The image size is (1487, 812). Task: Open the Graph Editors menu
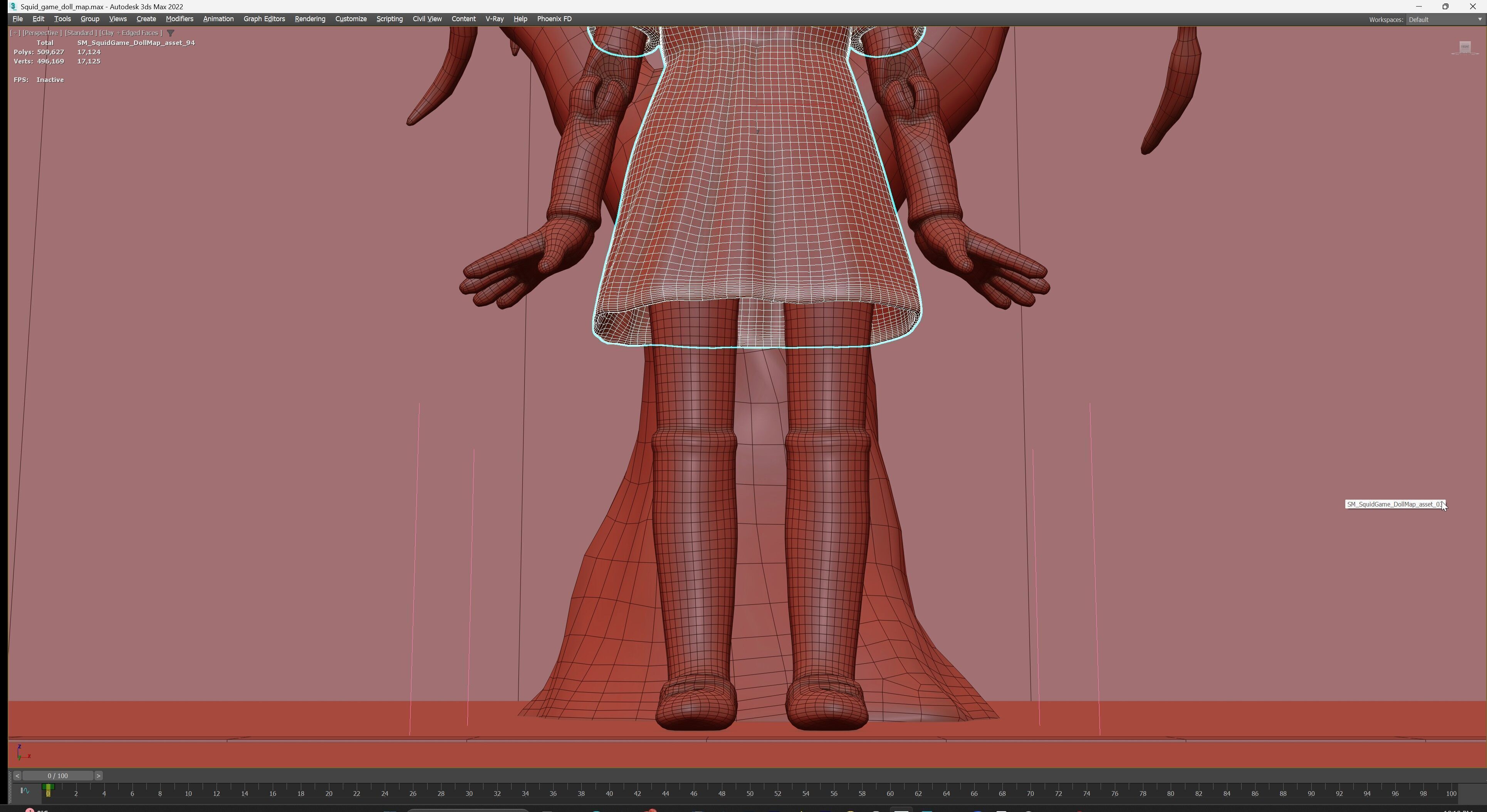pyautogui.click(x=264, y=19)
